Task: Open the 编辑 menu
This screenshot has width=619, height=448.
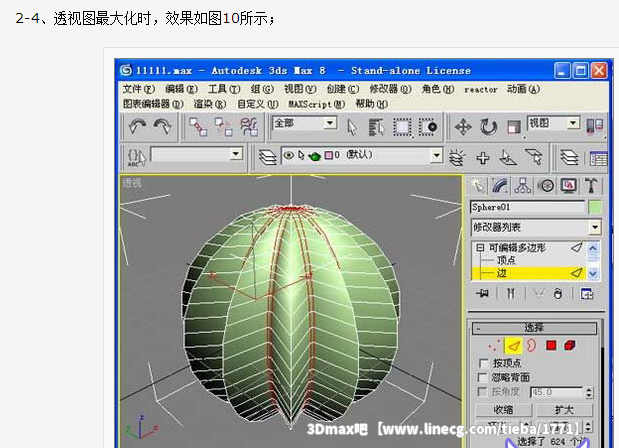Action: pos(182,89)
